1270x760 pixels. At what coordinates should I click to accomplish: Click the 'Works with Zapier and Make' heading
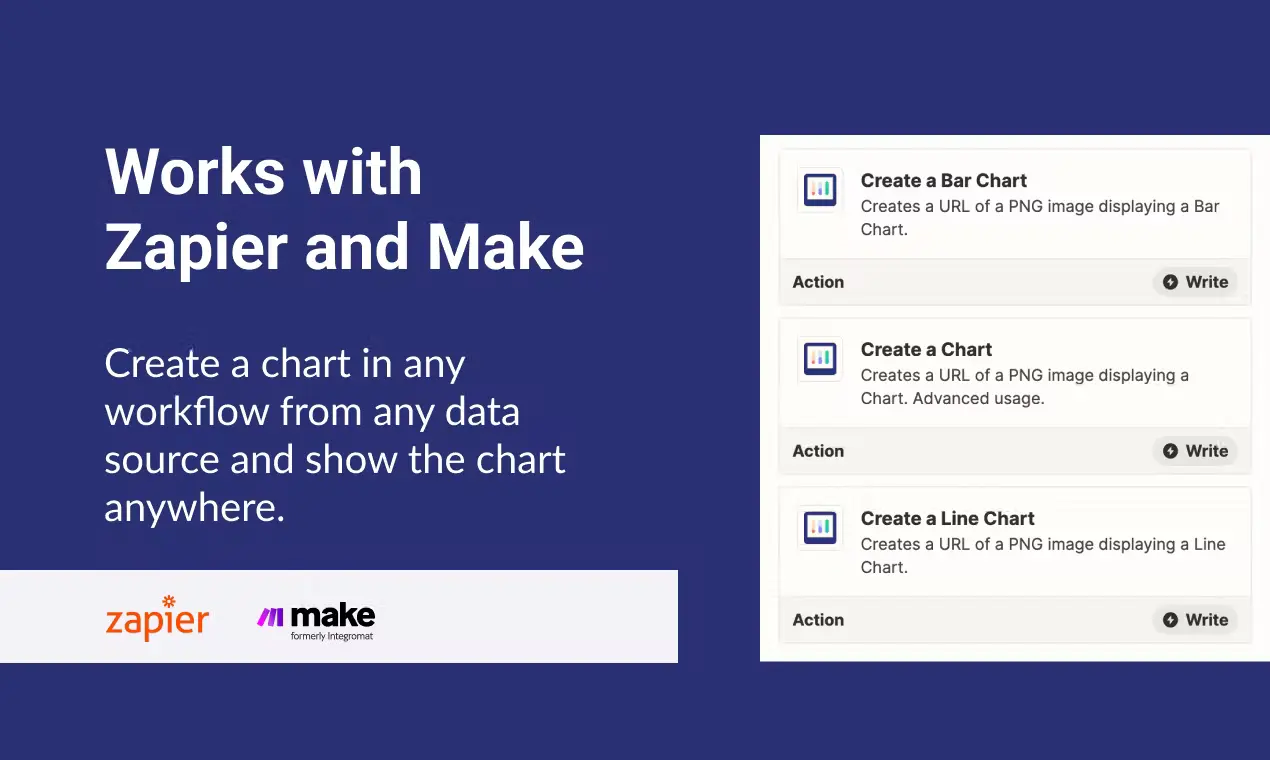[x=344, y=209]
